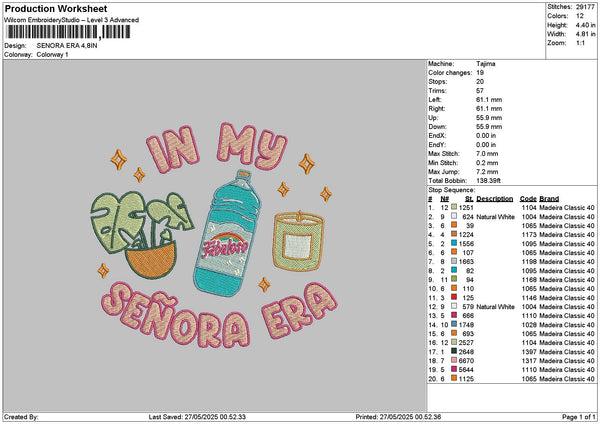Click the magenta swatch in stop 13
Viewport: 600px width, 424px height.
tap(454, 315)
